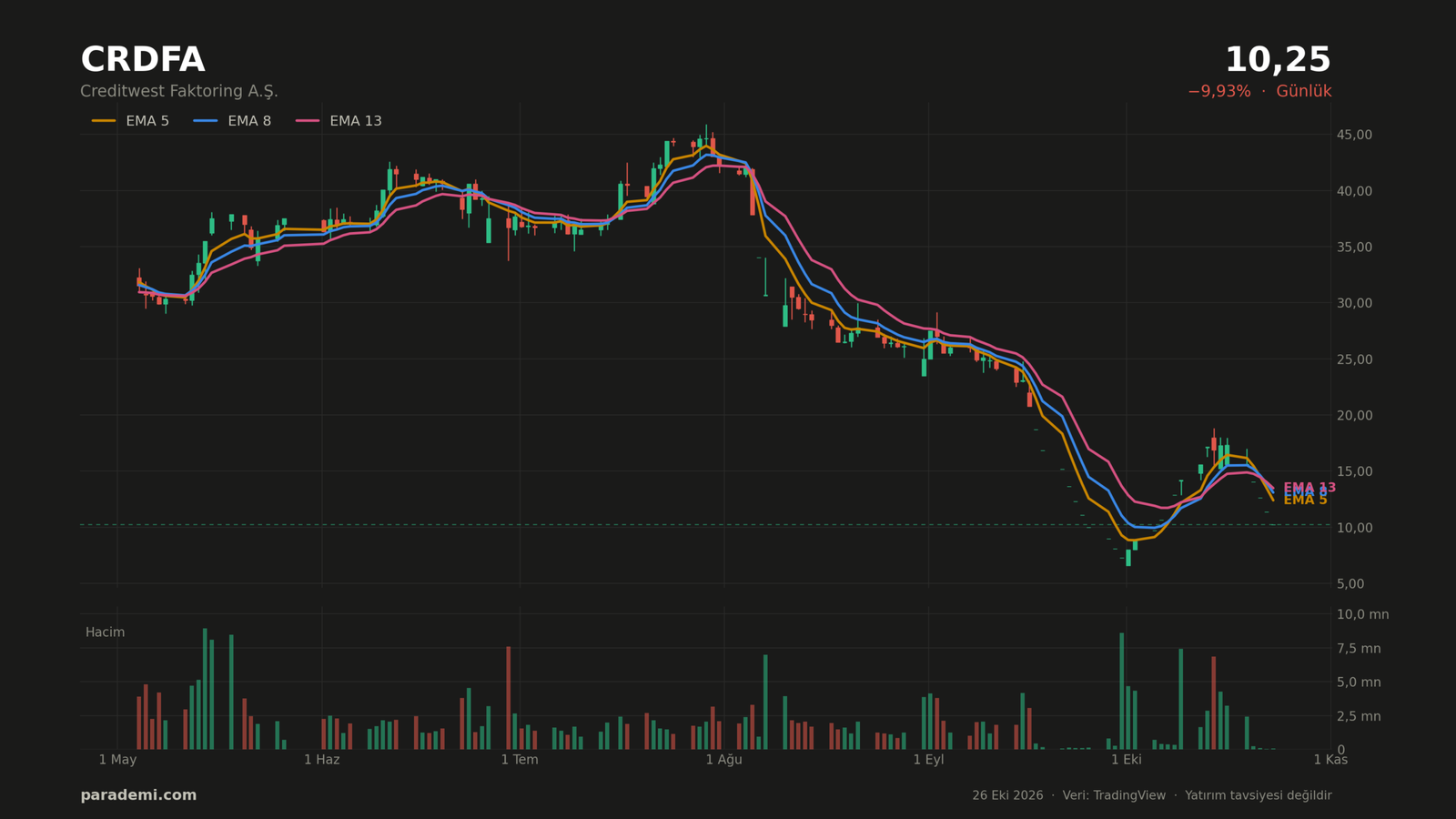Click the 40,00 price axis label
1456x819 pixels.
(1354, 191)
